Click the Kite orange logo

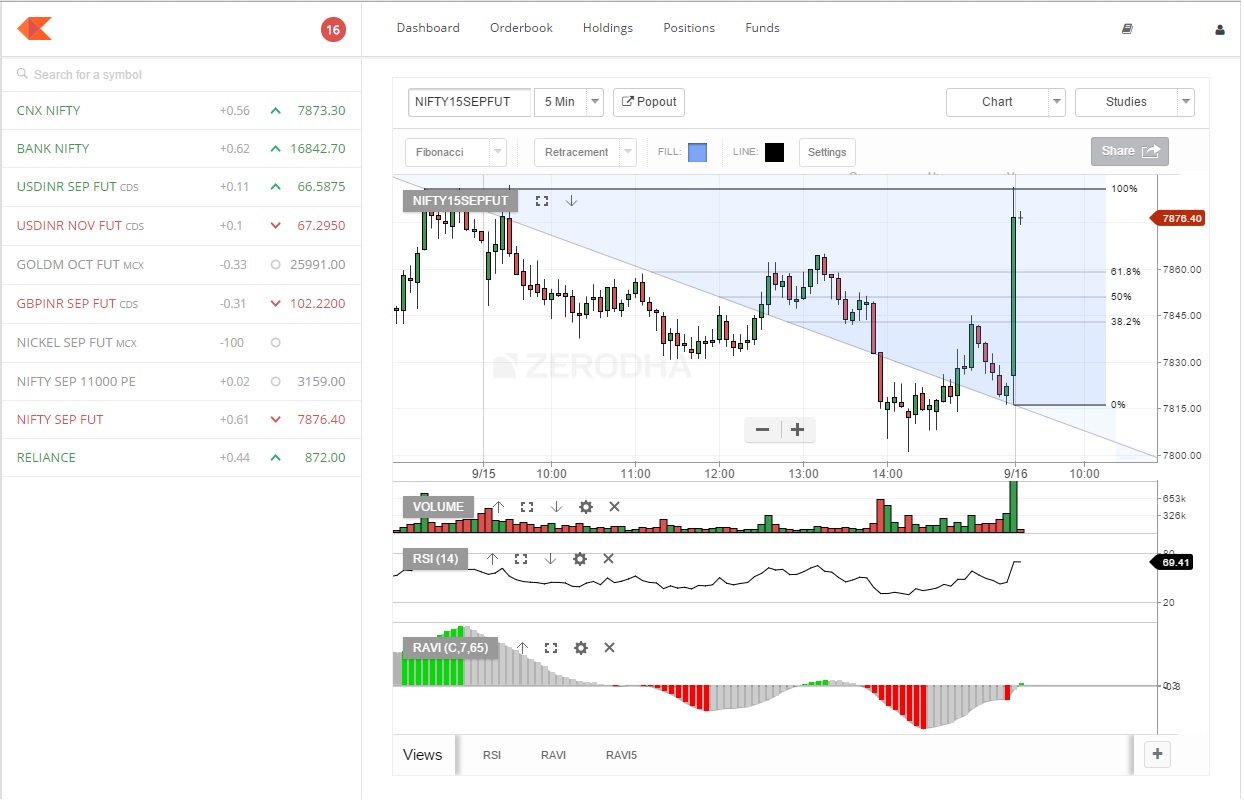coord(34,29)
